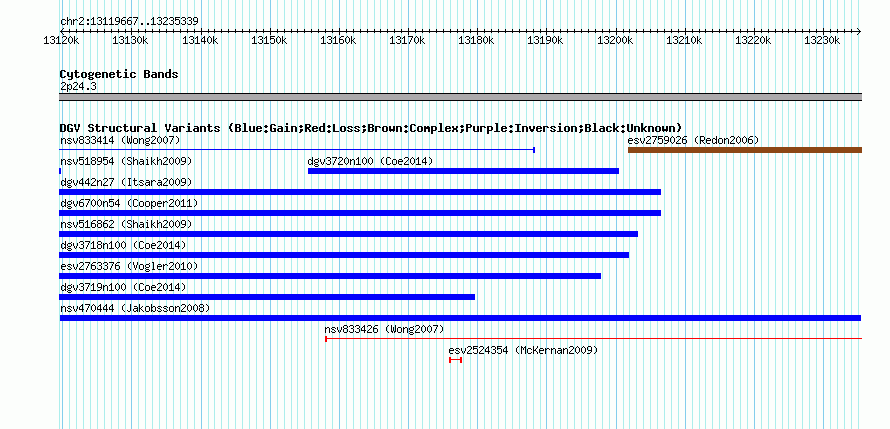Click the blue dgv3718n100 gain bar
This screenshot has height=429, width=890.
344,255
